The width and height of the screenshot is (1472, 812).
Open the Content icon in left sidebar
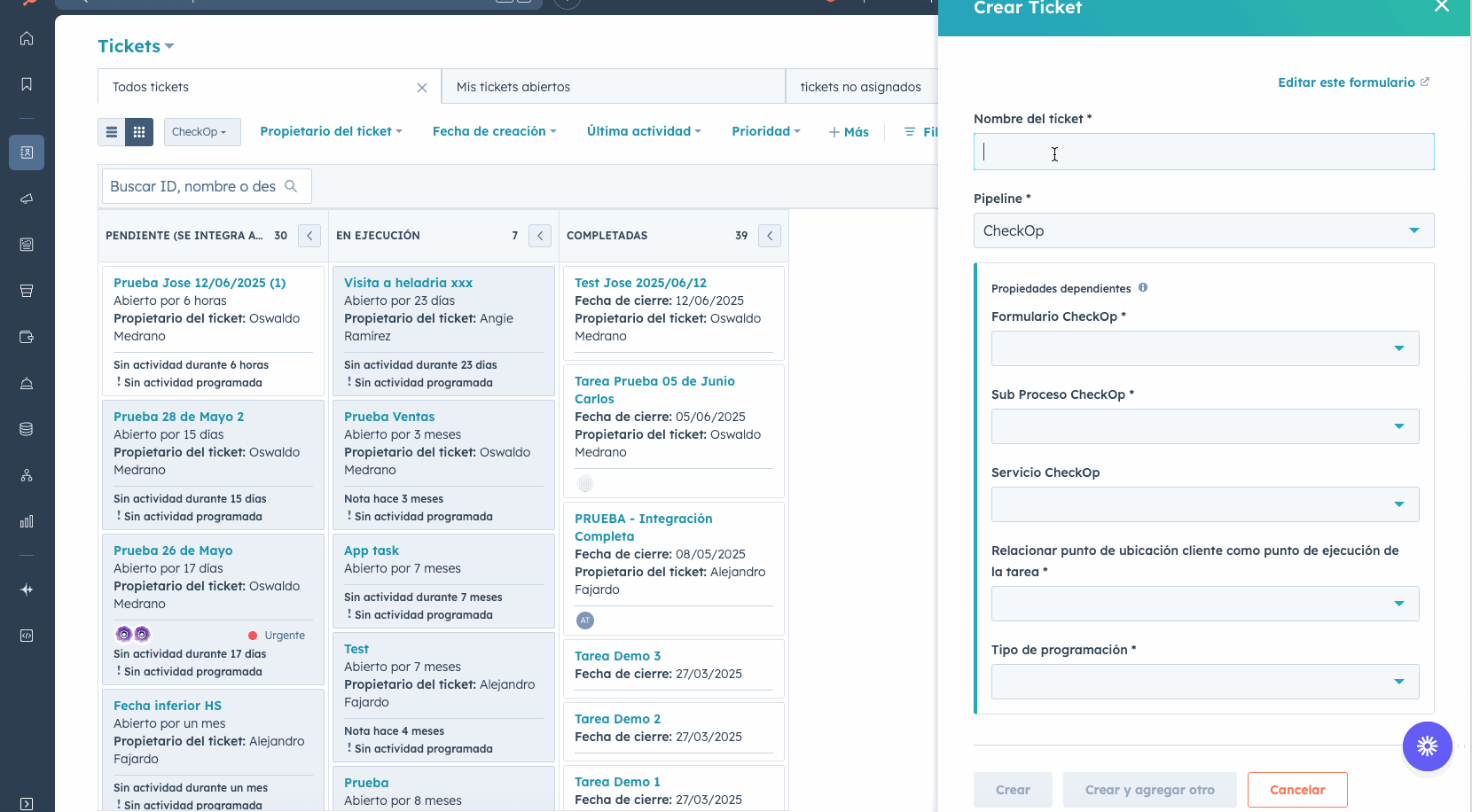27,245
